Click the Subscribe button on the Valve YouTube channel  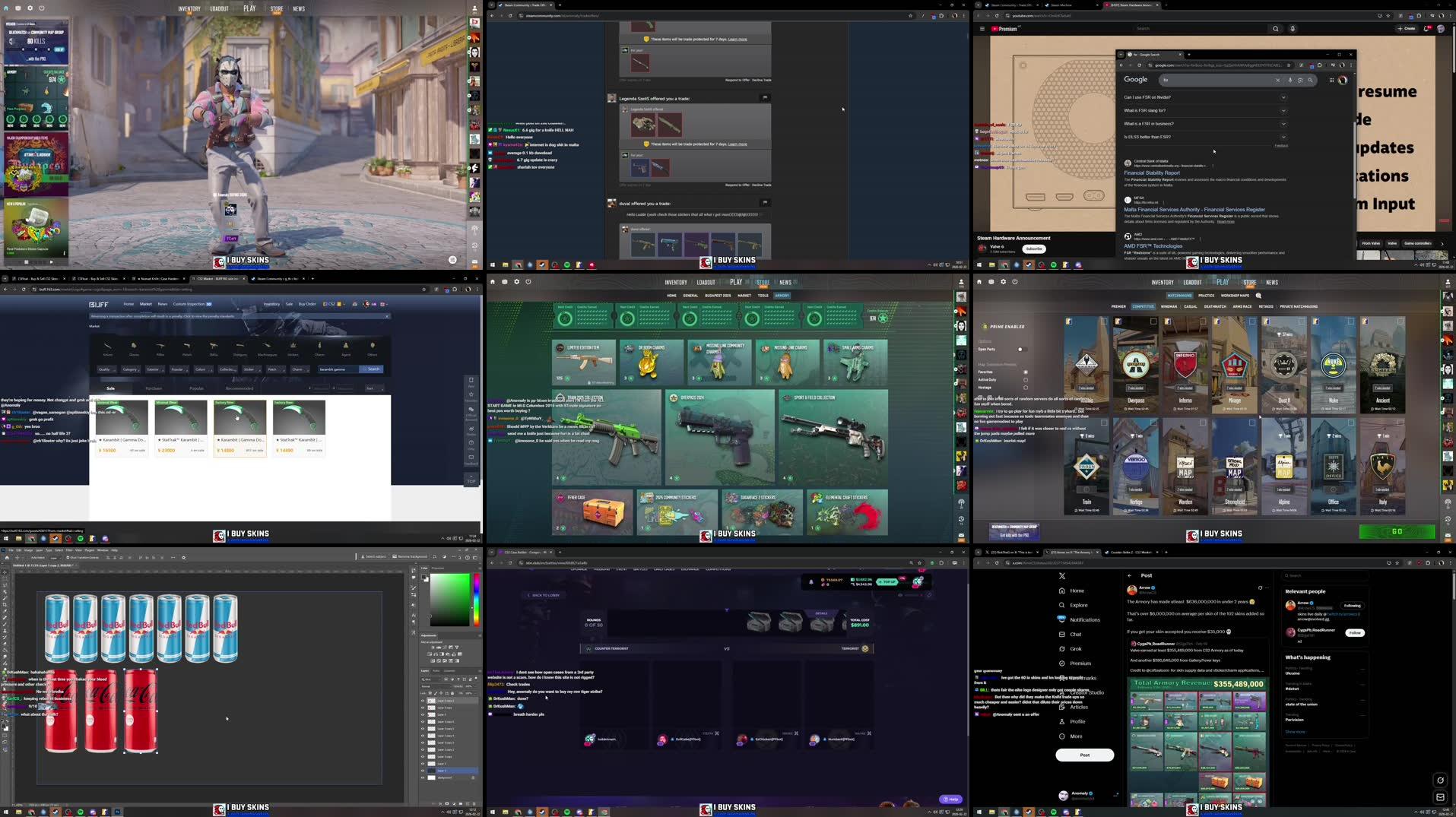point(1033,249)
